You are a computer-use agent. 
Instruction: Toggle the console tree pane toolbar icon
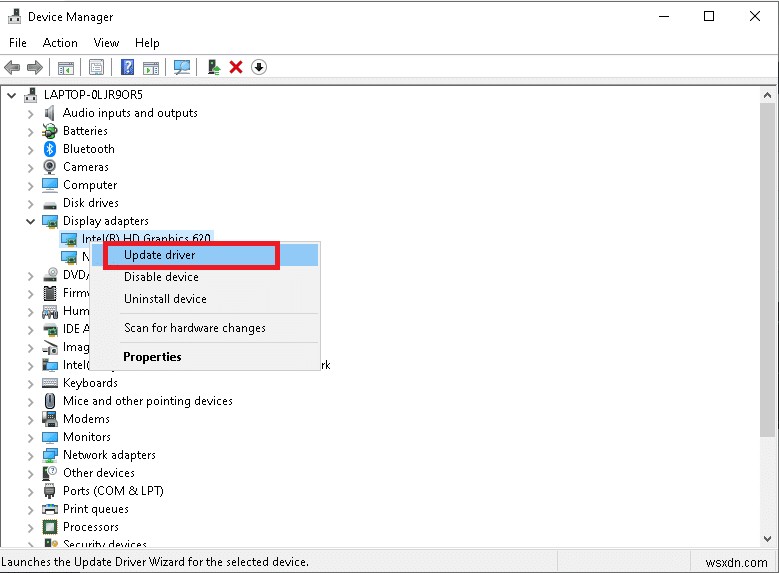click(x=66, y=67)
